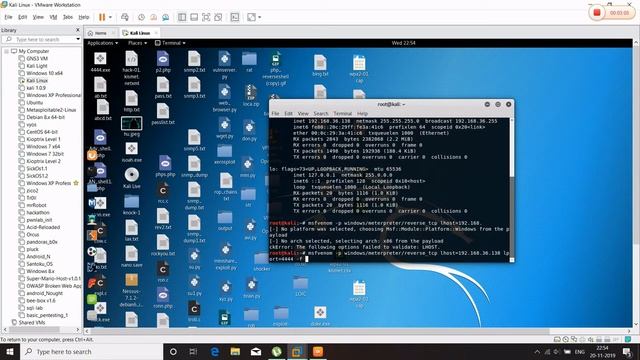Select Shared VMs in the library

click(32, 322)
